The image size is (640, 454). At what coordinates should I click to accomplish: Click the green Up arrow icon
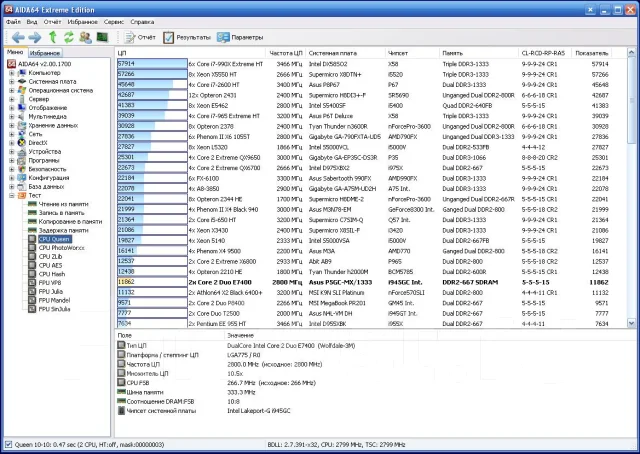tap(53, 37)
